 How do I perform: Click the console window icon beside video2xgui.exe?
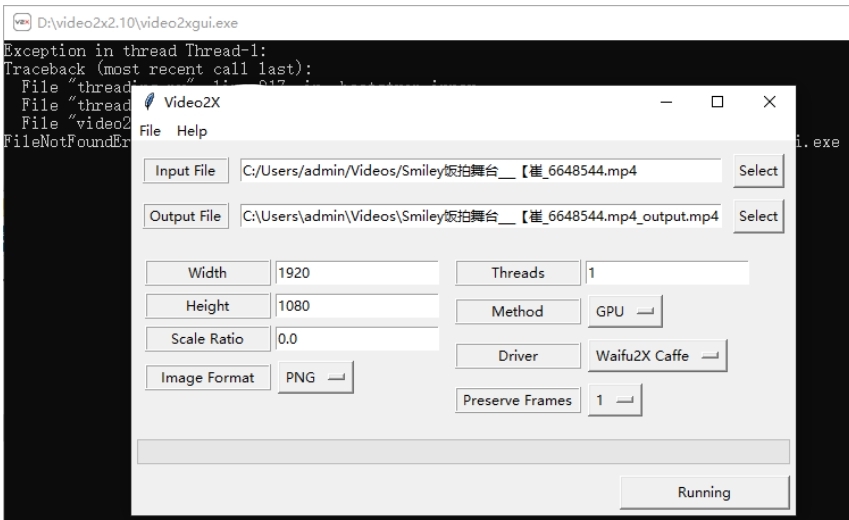22,23
